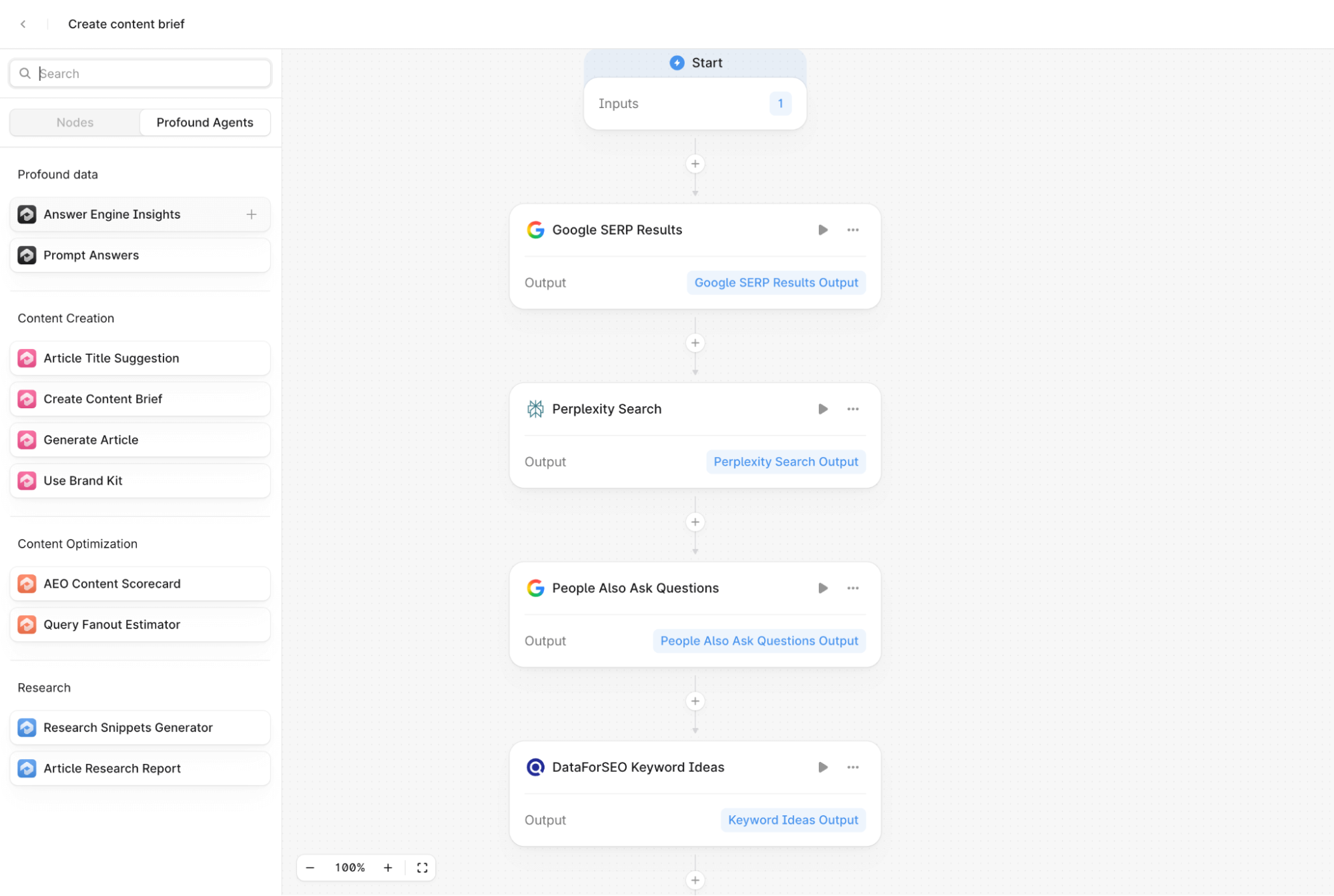Run the People Also Ask Questions node
The height and width of the screenshot is (896, 1334).
point(823,588)
